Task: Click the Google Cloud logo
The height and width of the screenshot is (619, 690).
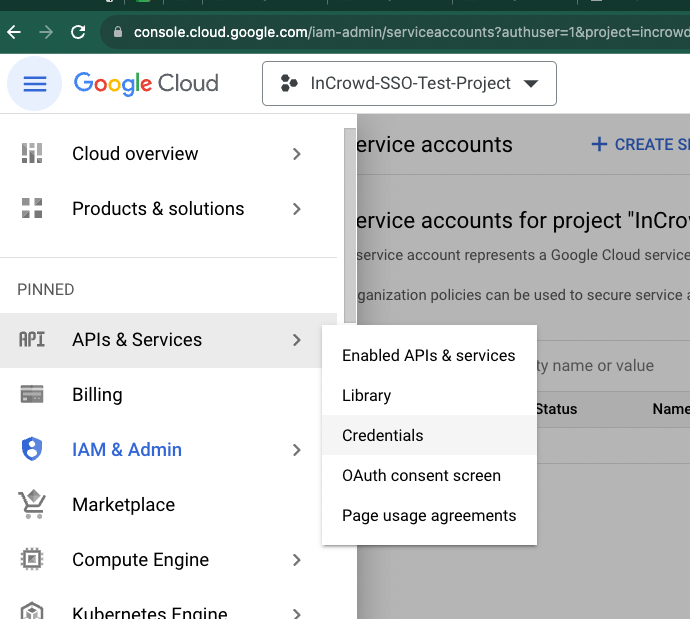Action: coord(146,84)
